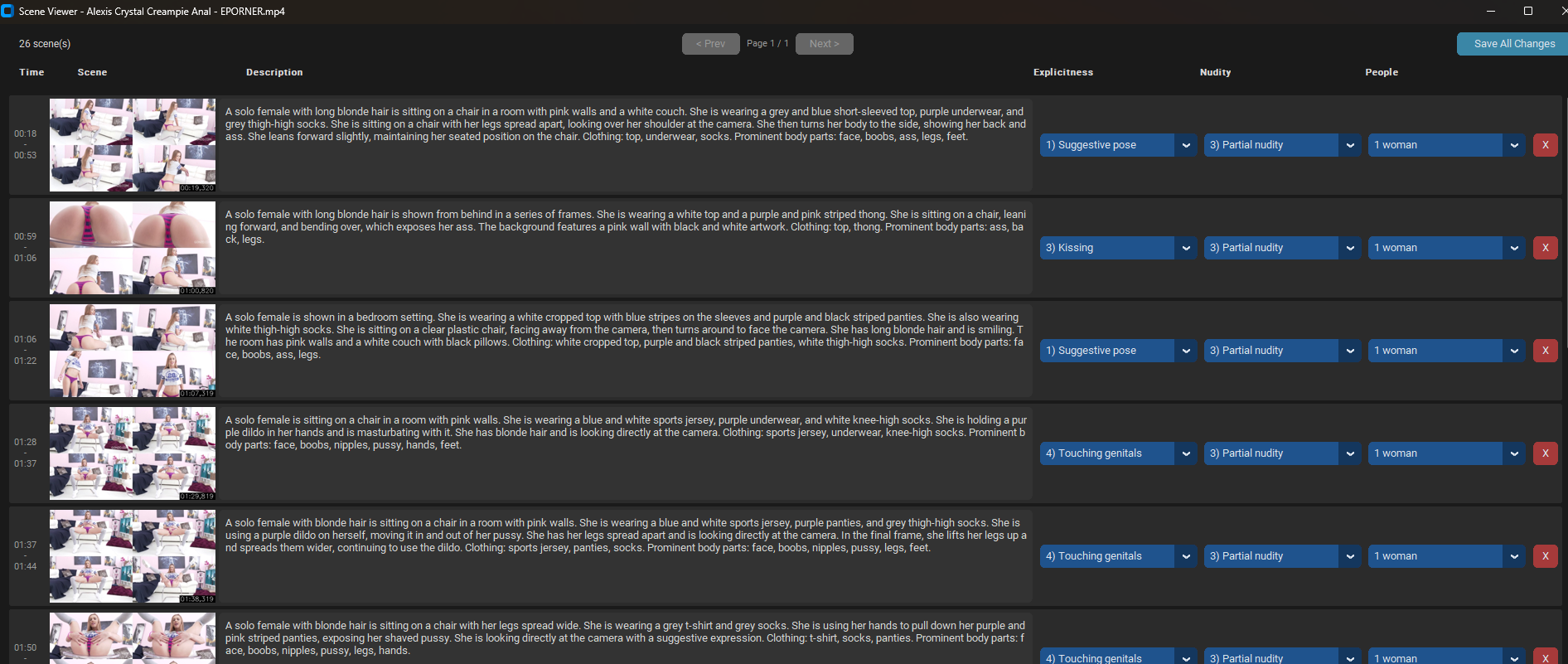Open the Nudity dropdown for the 00:18 scene

coord(1282,145)
